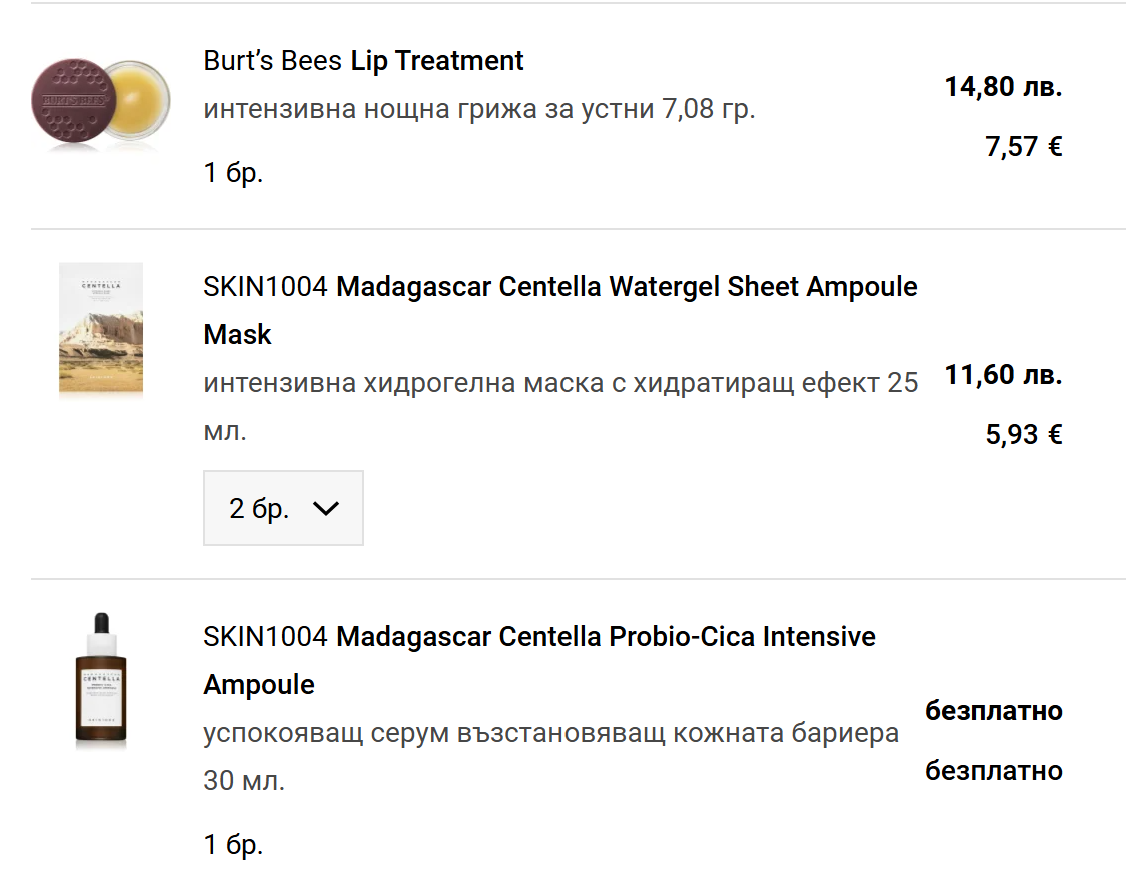Image resolution: width=1126 pixels, height=878 pixels.
Task: Click the Probio-Cica Ampoule bottle image
Action: pos(100,679)
